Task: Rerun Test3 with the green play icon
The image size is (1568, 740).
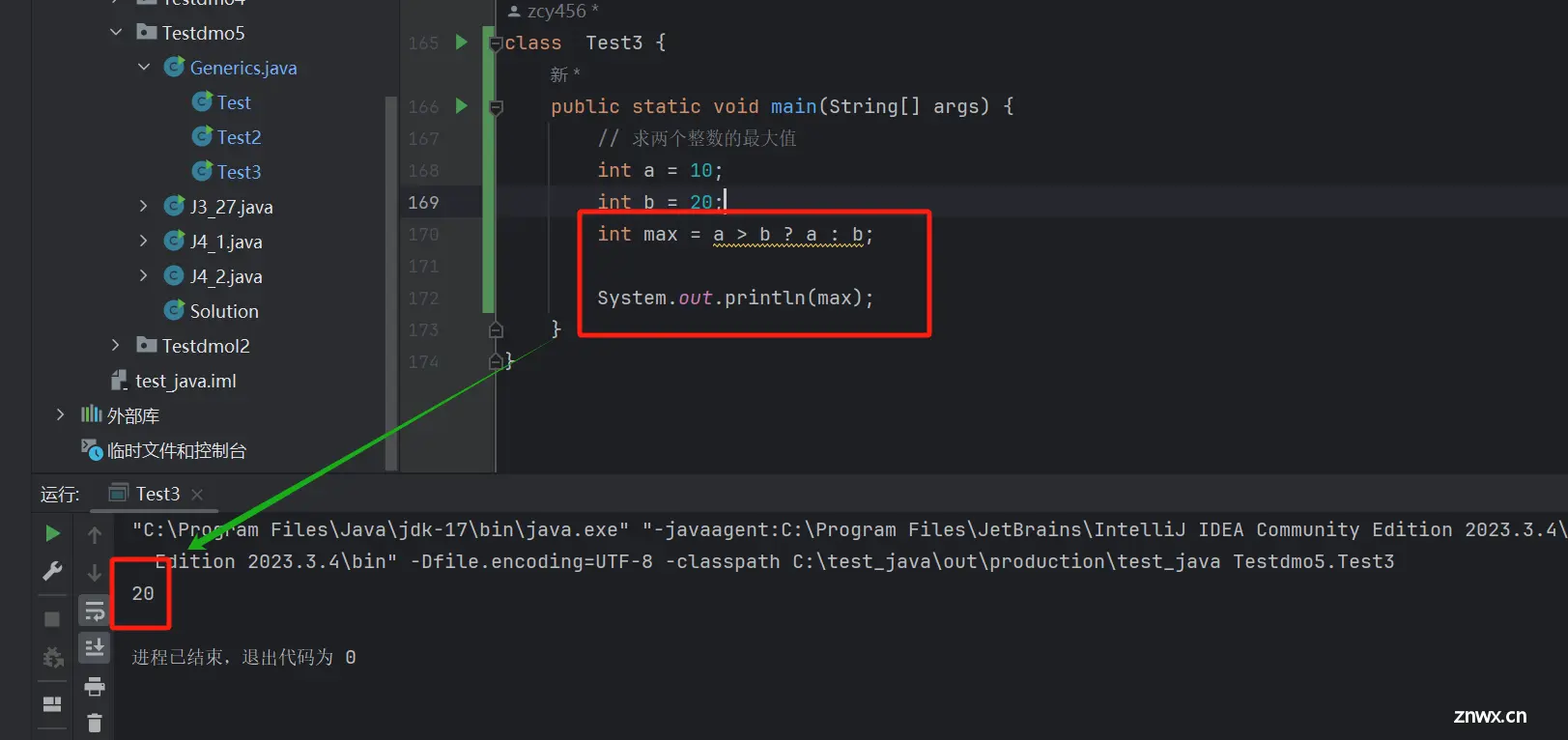Action: 52,533
